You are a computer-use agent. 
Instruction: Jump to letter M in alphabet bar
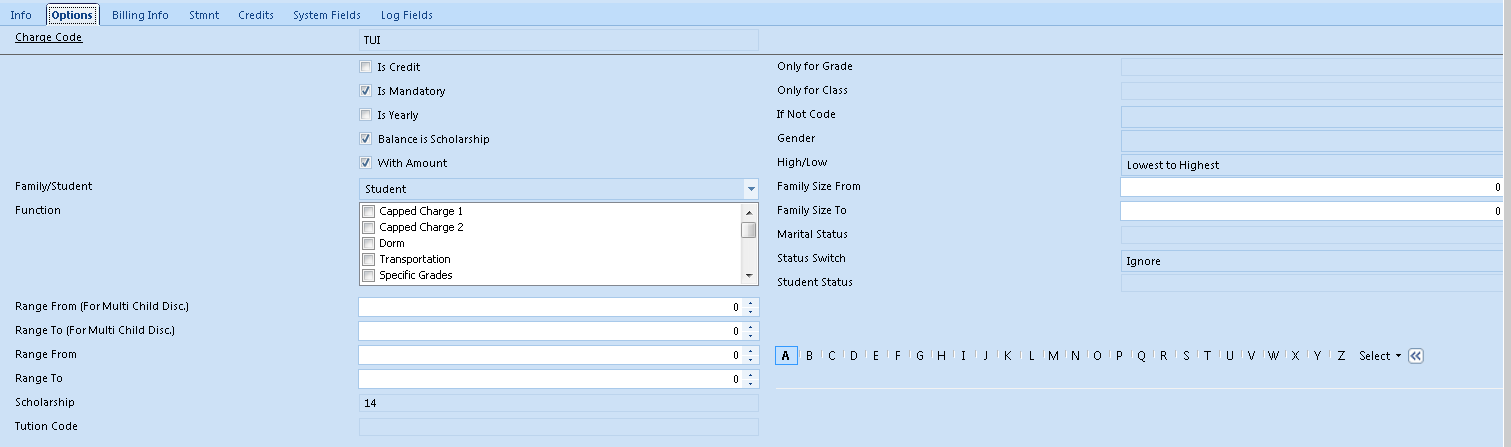(x=1053, y=356)
